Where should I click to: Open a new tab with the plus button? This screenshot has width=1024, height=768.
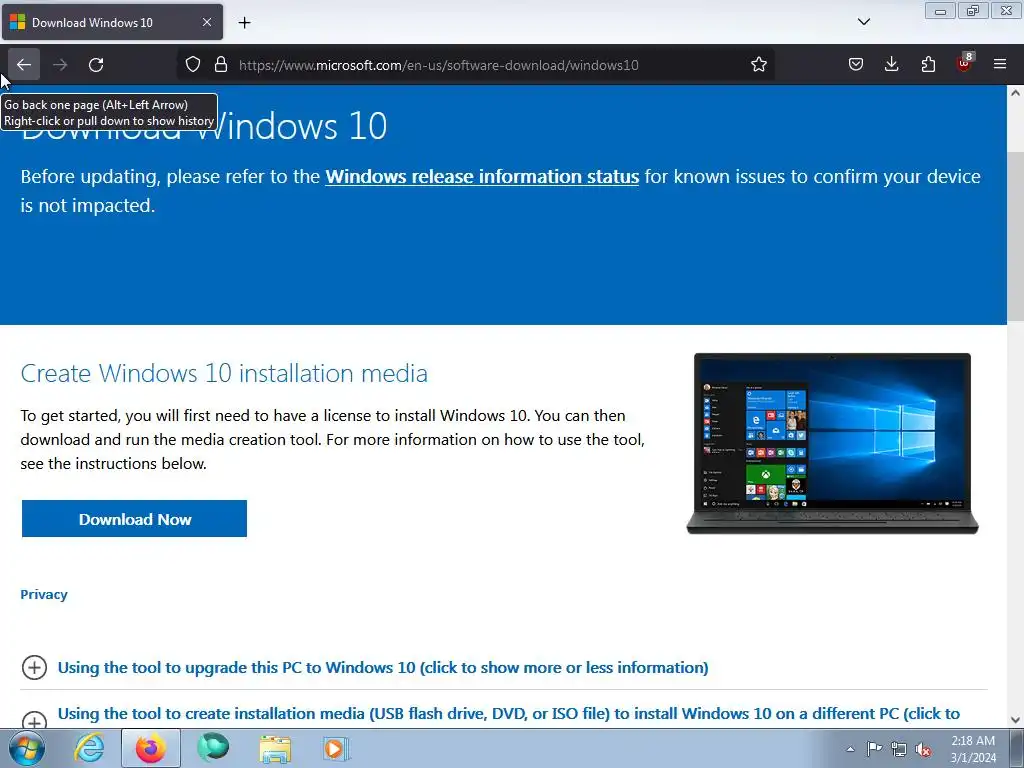pyautogui.click(x=244, y=23)
